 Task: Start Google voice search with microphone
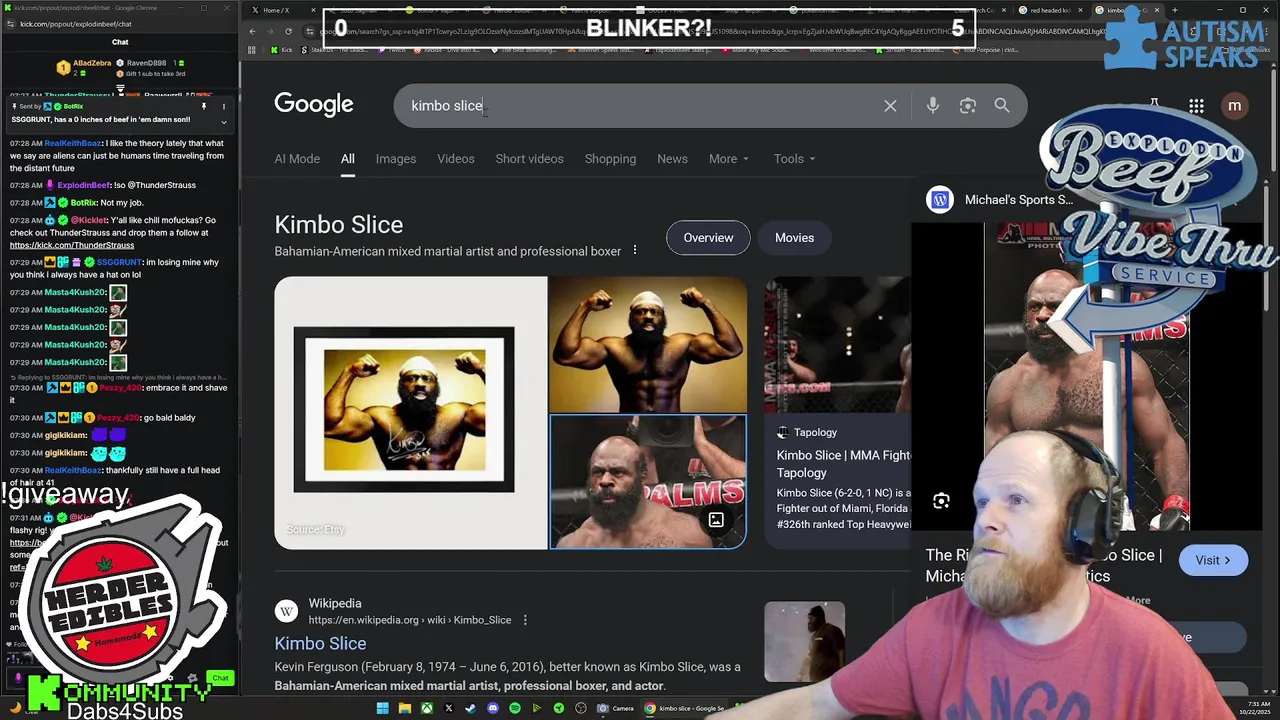pos(933,106)
